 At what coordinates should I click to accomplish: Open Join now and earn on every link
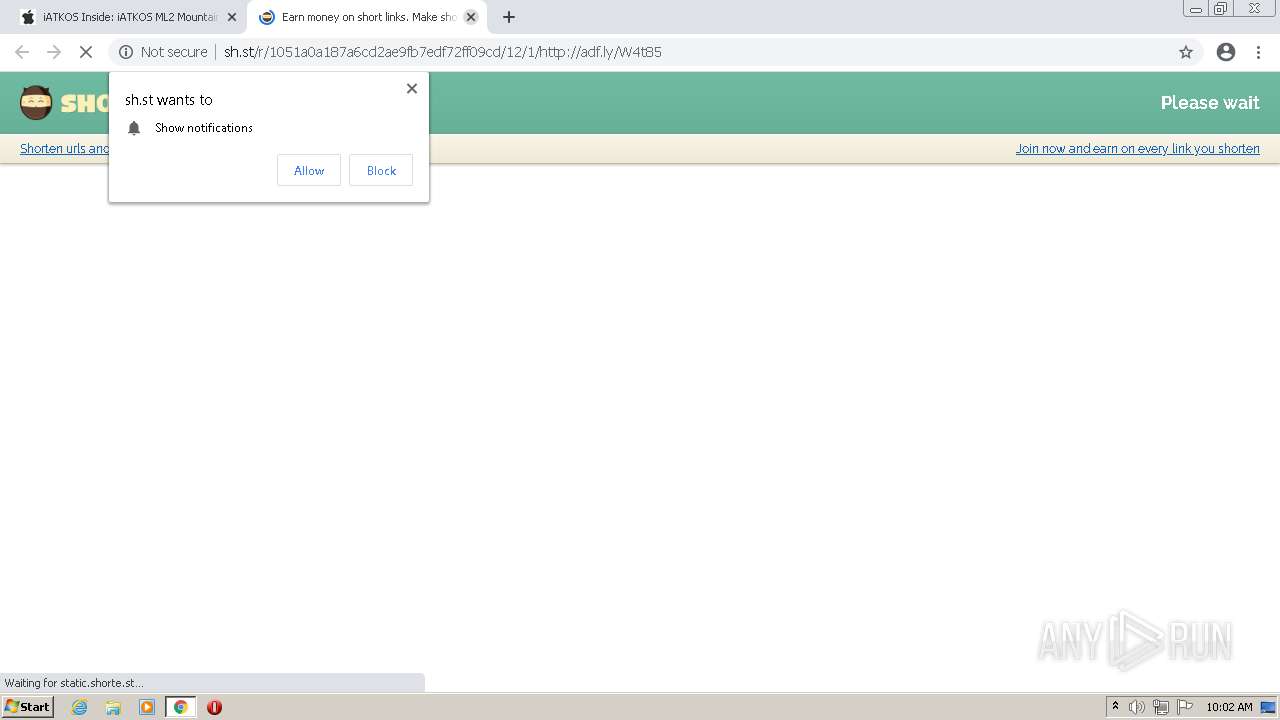tap(1138, 149)
